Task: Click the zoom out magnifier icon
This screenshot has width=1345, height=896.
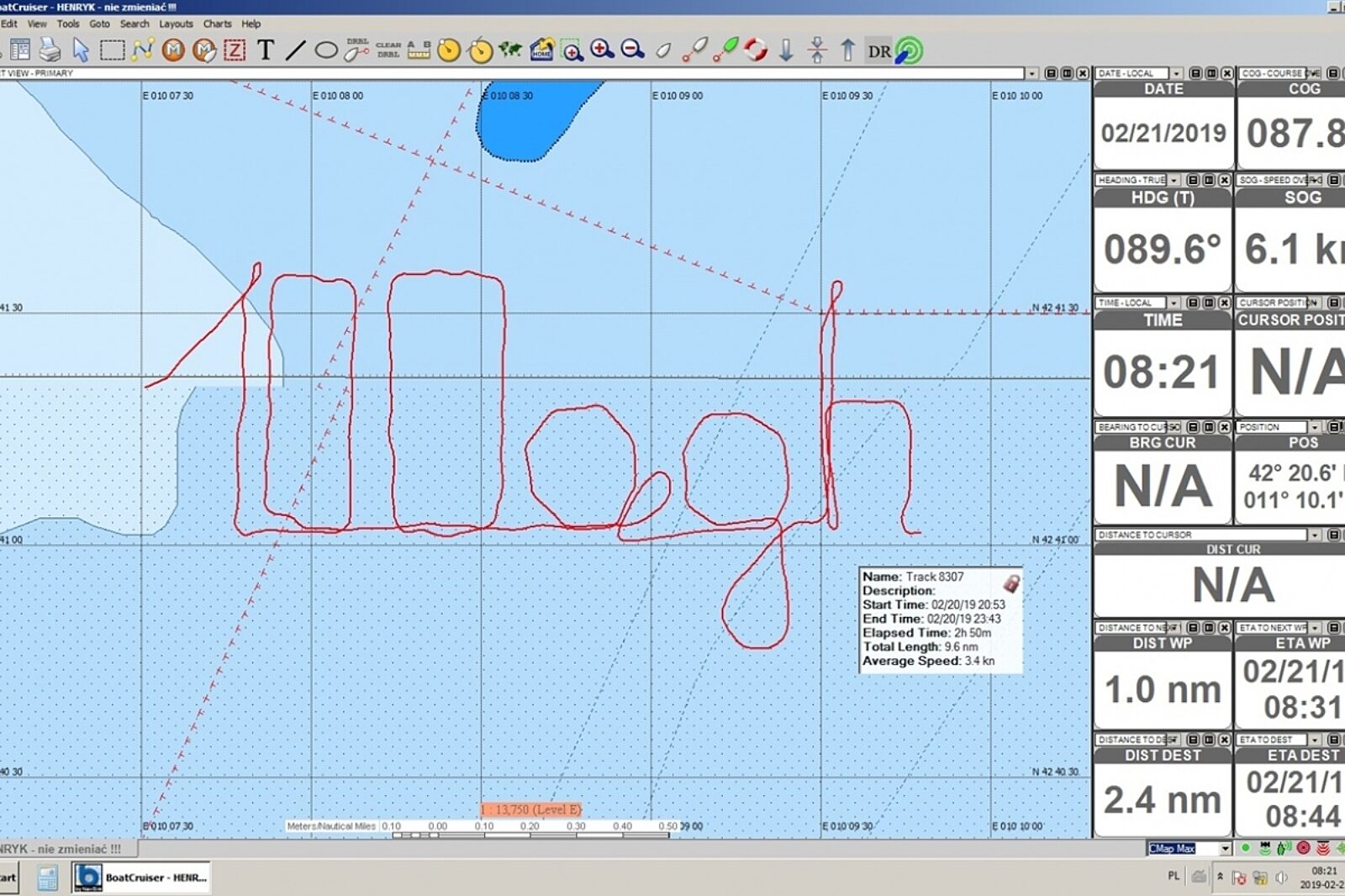Action: point(632,50)
